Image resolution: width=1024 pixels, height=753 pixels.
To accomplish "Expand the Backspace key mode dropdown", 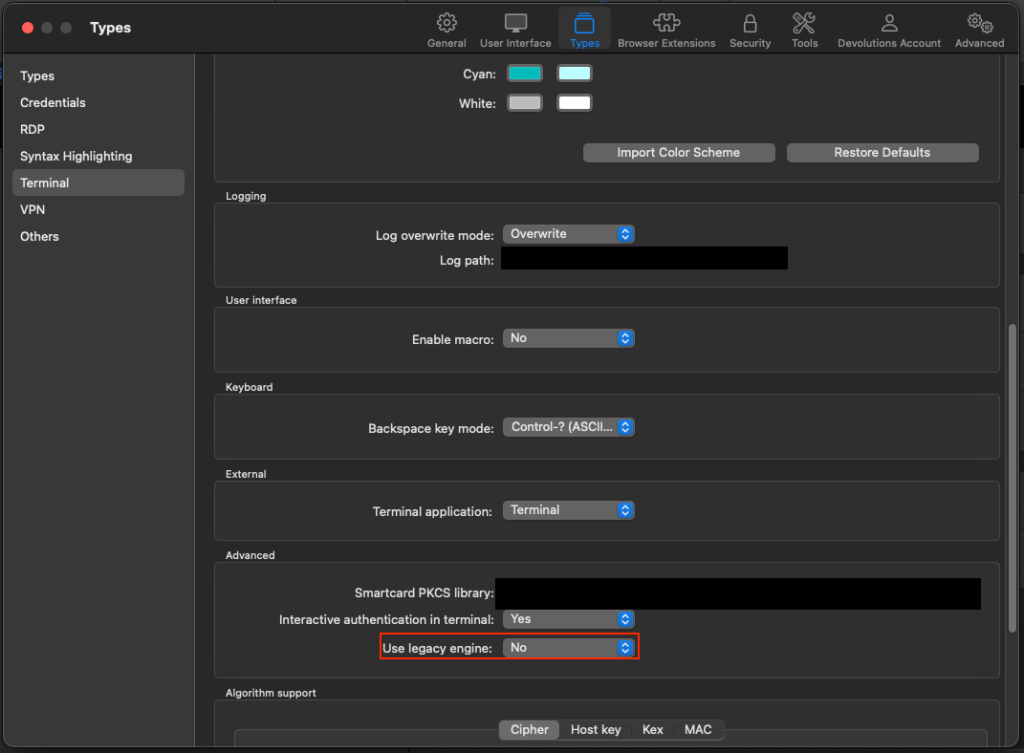I will click(568, 428).
